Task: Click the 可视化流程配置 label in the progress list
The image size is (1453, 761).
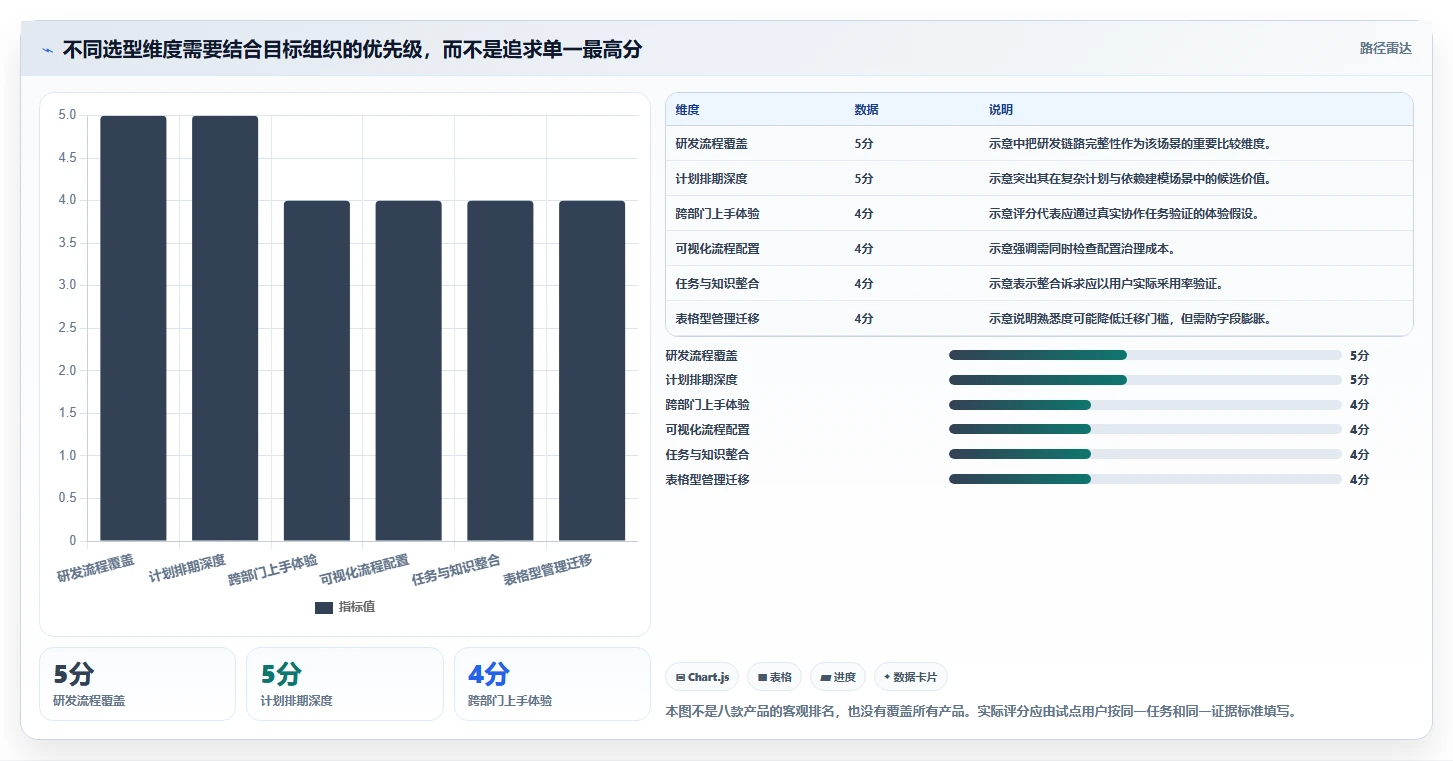Action: coord(707,430)
